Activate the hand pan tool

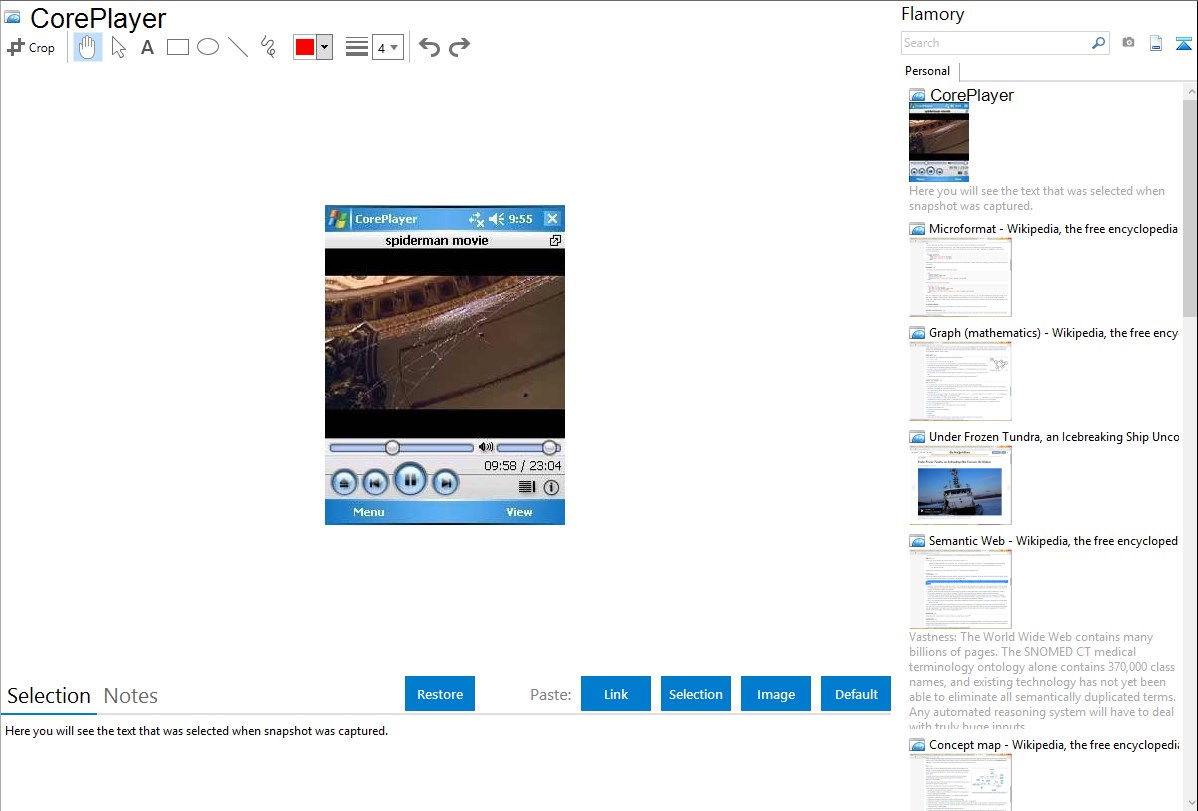pyautogui.click(x=87, y=47)
